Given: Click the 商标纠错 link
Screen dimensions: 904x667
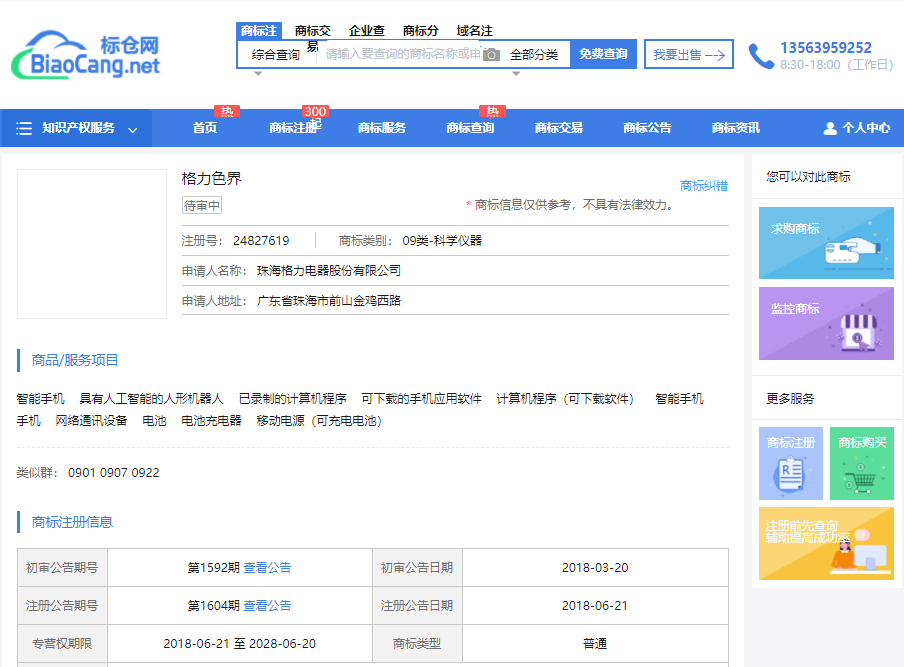Looking at the screenshot, I should 704,186.
